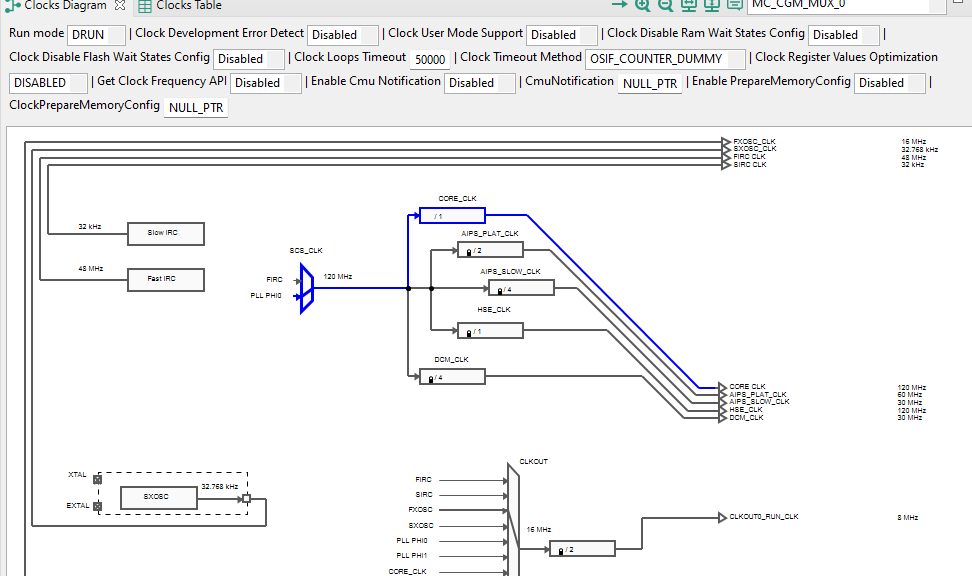The width and height of the screenshot is (972, 576).
Task: Expand the MC_CGM_MUX_0 selector combo box
Action: (846, 5)
